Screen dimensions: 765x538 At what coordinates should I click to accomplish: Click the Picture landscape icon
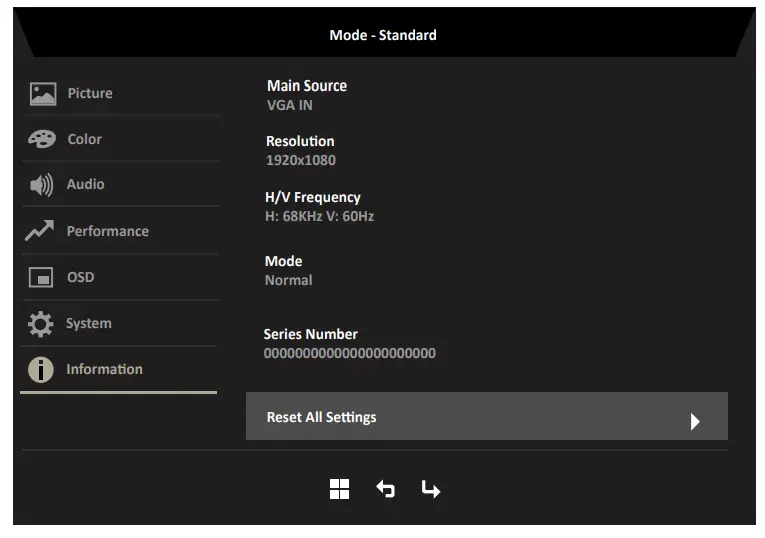tap(42, 94)
